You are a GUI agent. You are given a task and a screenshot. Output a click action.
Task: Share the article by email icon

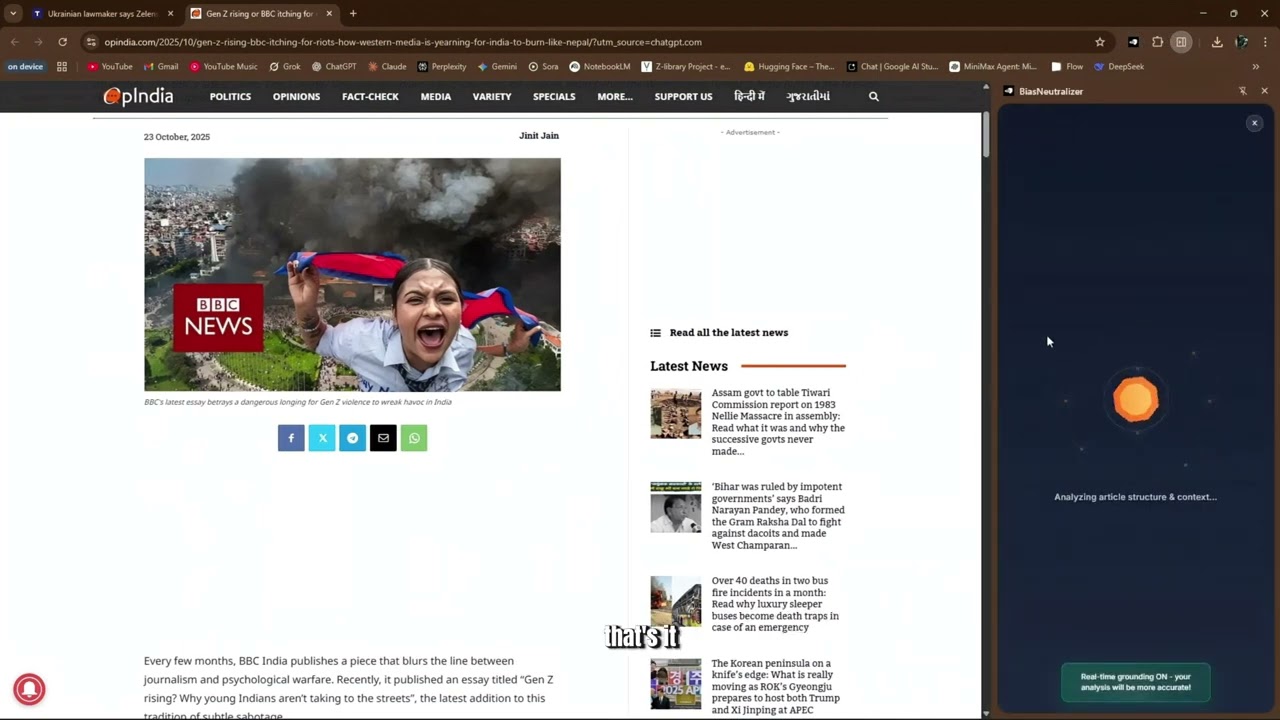(383, 438)
